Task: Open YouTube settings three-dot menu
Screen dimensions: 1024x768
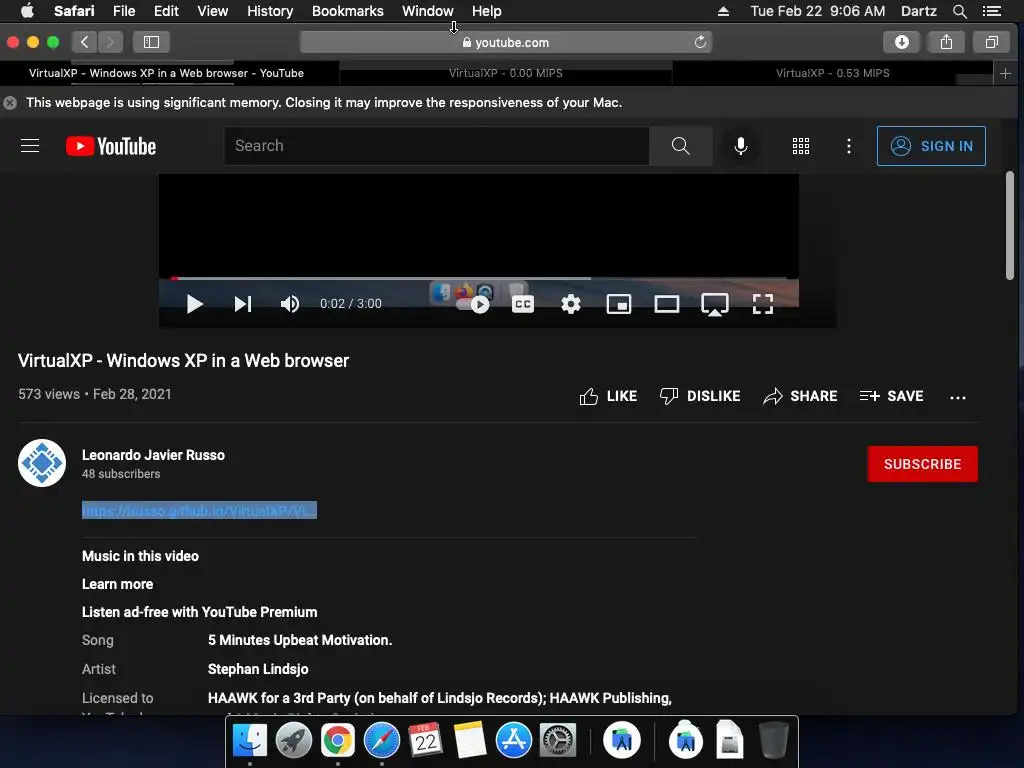Action: (x=848, y=146)
